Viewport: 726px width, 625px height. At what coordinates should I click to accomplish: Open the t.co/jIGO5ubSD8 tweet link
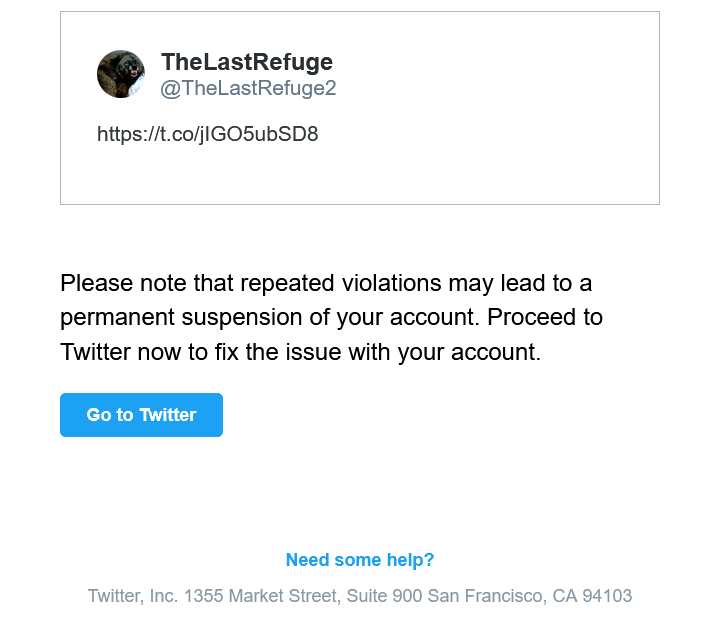207,134
